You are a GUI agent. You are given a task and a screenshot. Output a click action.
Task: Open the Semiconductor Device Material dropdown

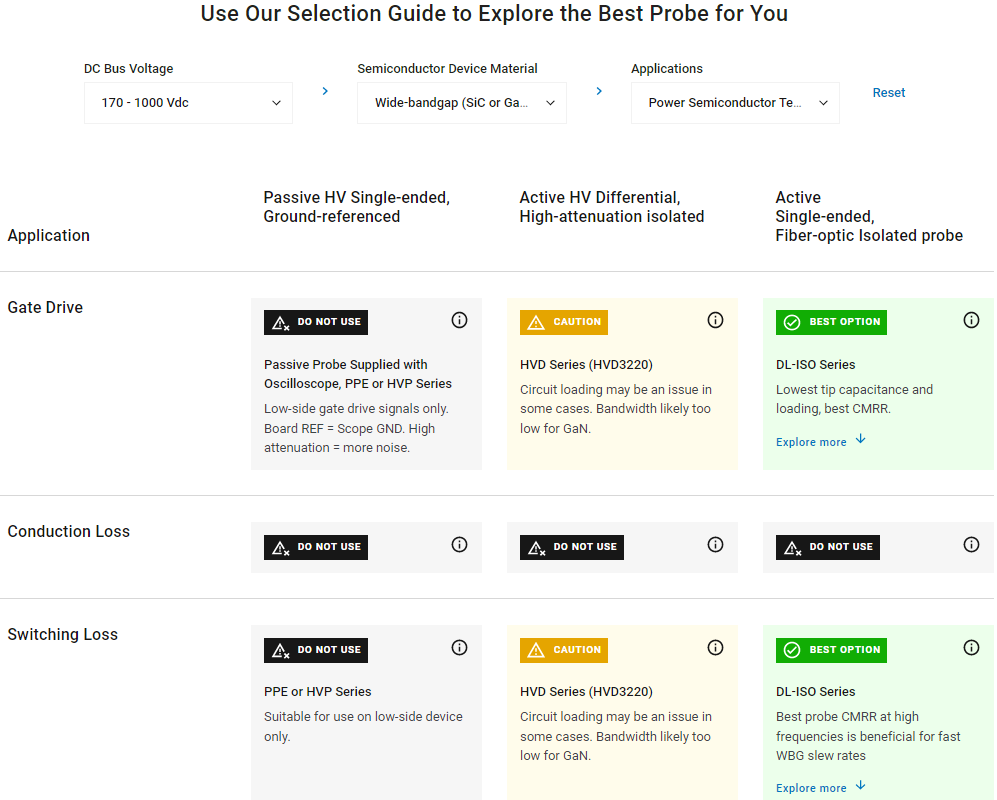pyautogui.click(x=462, y=103)
